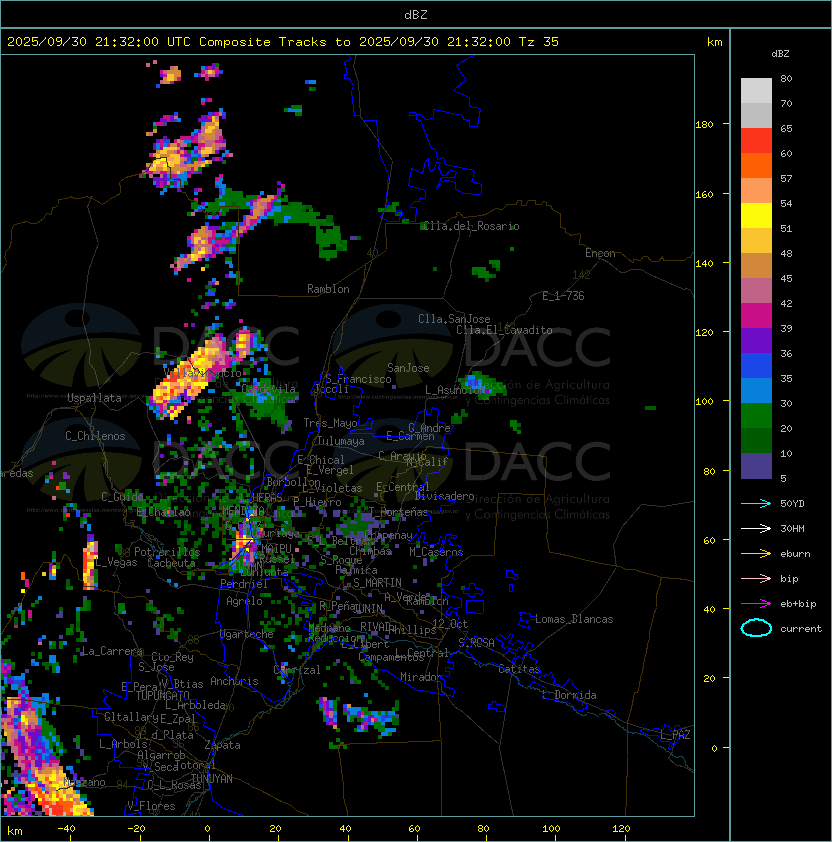The width and height of the screenshot is (832, 842).
Task: Select the dark orange 57-60 dBZ swatch
Action: coord(756,166)
